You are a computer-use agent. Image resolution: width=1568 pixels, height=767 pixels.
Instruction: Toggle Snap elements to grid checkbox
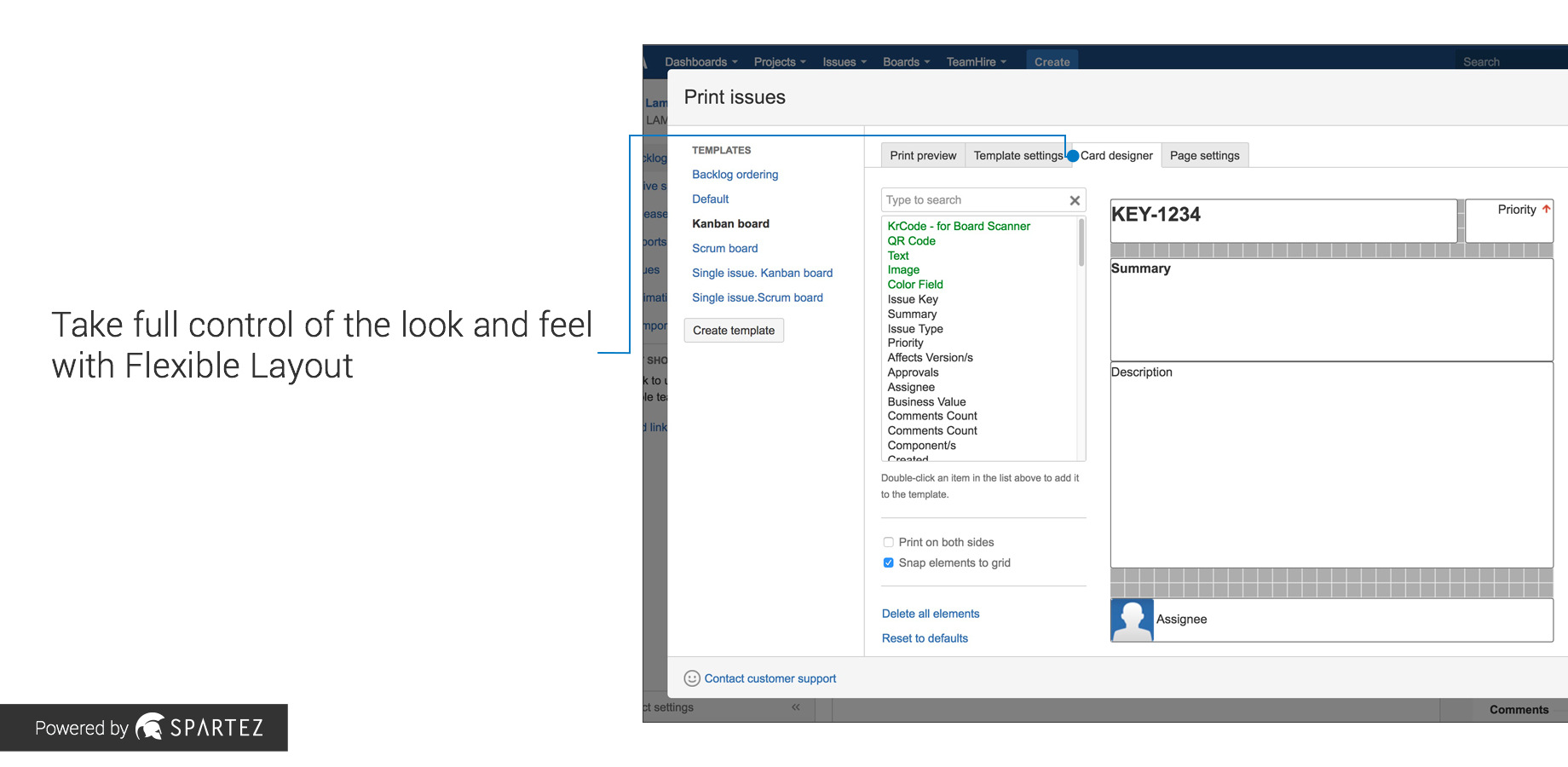(x=888, y=562)
